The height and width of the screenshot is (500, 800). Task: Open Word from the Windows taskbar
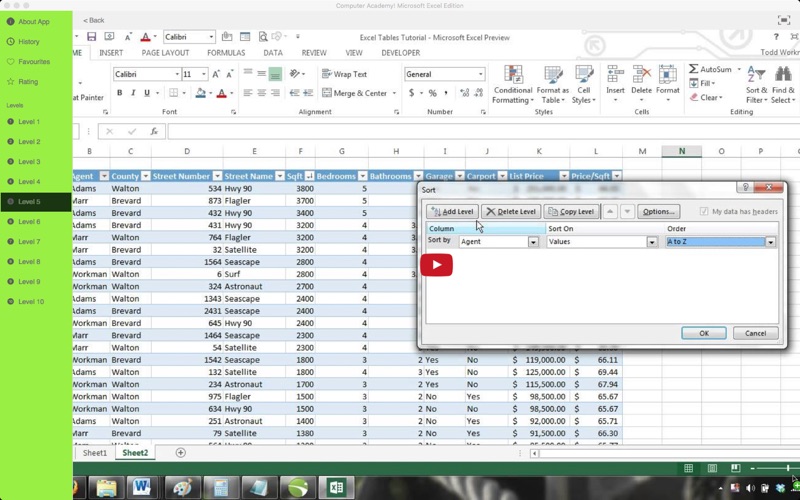pos(142,487)
